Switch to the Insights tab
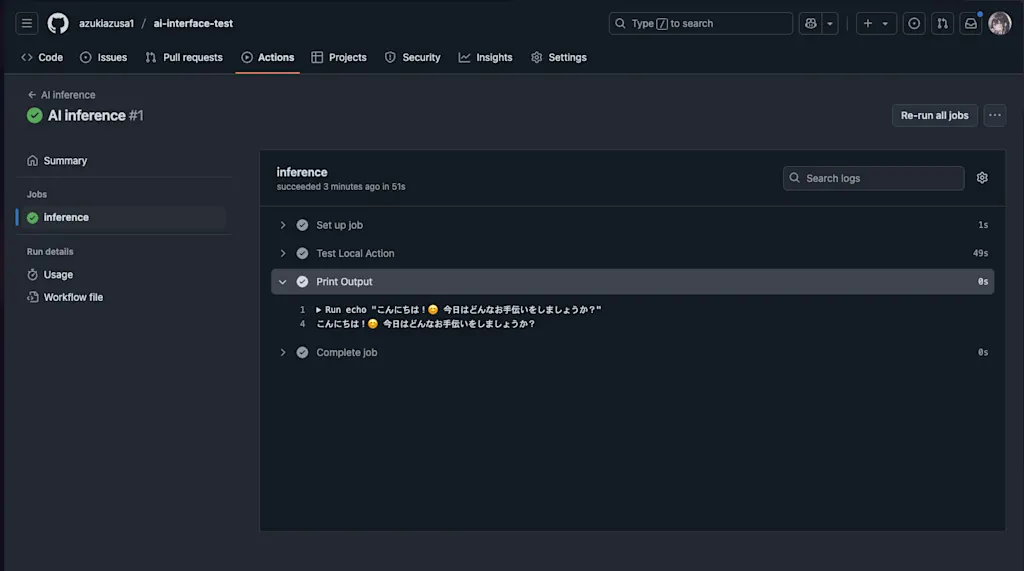This screenshot has width=1024, height=571. pyautogui.click(x=485, y=57)
